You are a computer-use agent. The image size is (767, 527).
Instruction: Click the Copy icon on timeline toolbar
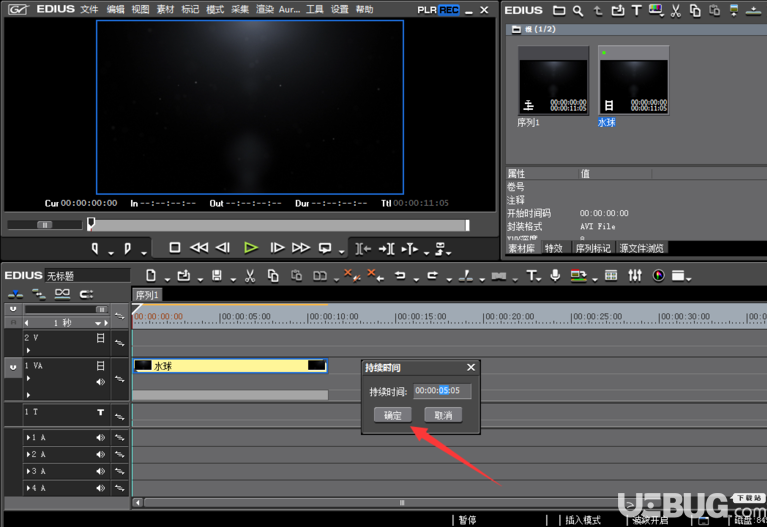point(273,276)
